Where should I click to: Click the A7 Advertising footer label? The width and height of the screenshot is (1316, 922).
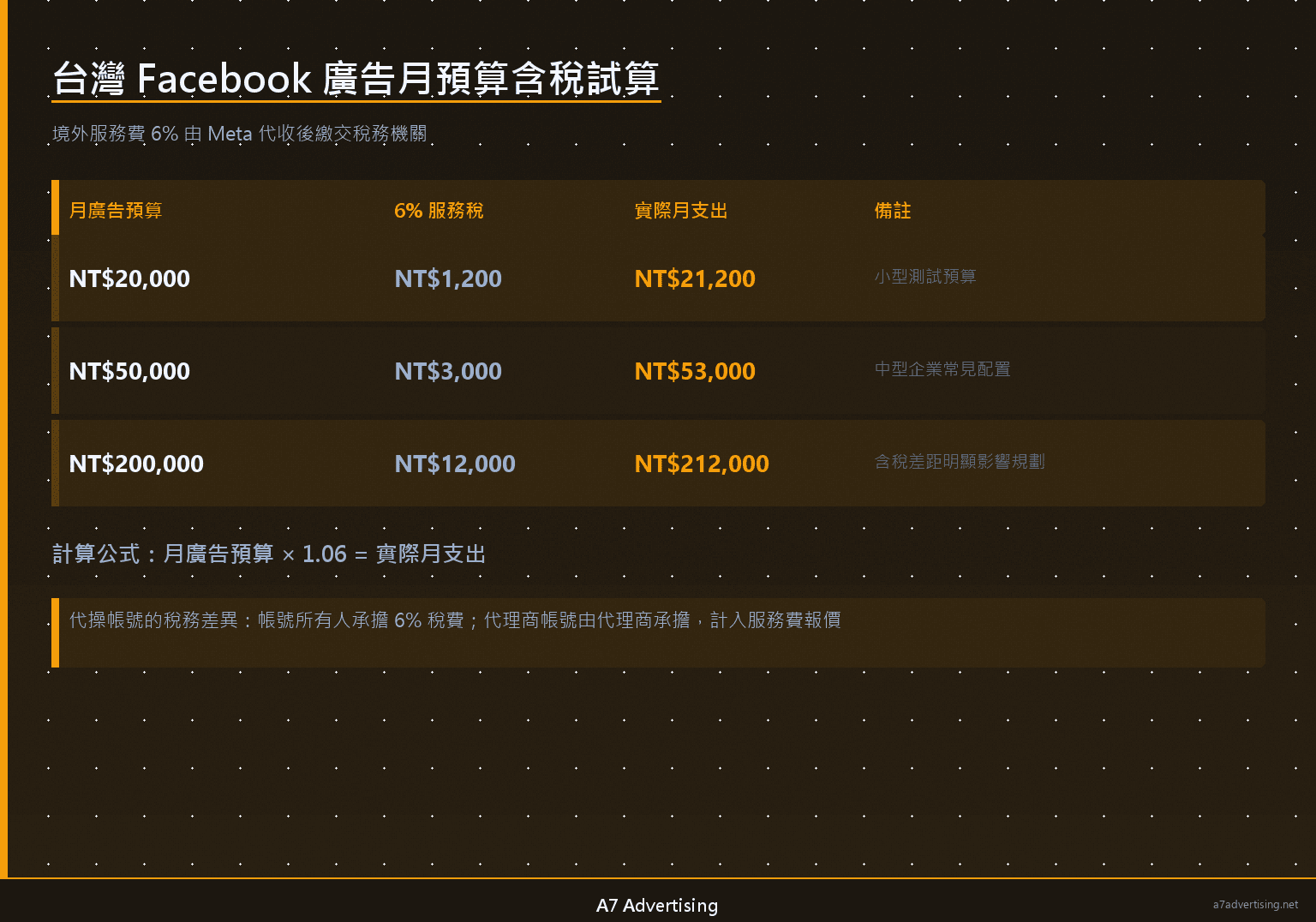657,906
